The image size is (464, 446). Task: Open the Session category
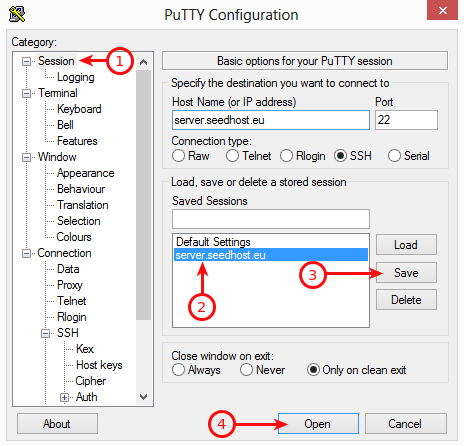(x=56, y=61)
